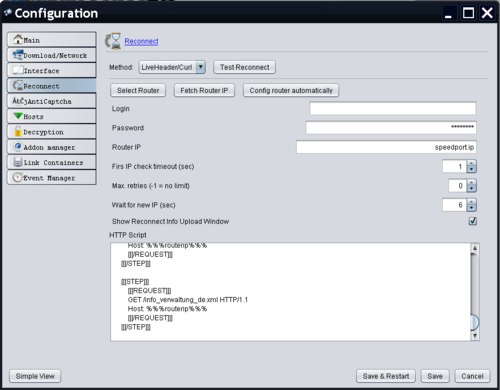Focus the Password input field
The height and width of the screenshot is (390, 500).
(x=391, y=128)
